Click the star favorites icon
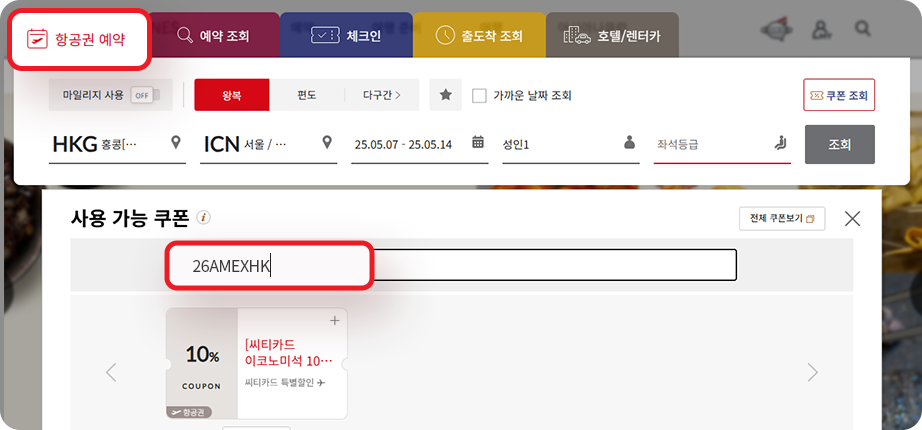 click(445, 95)
